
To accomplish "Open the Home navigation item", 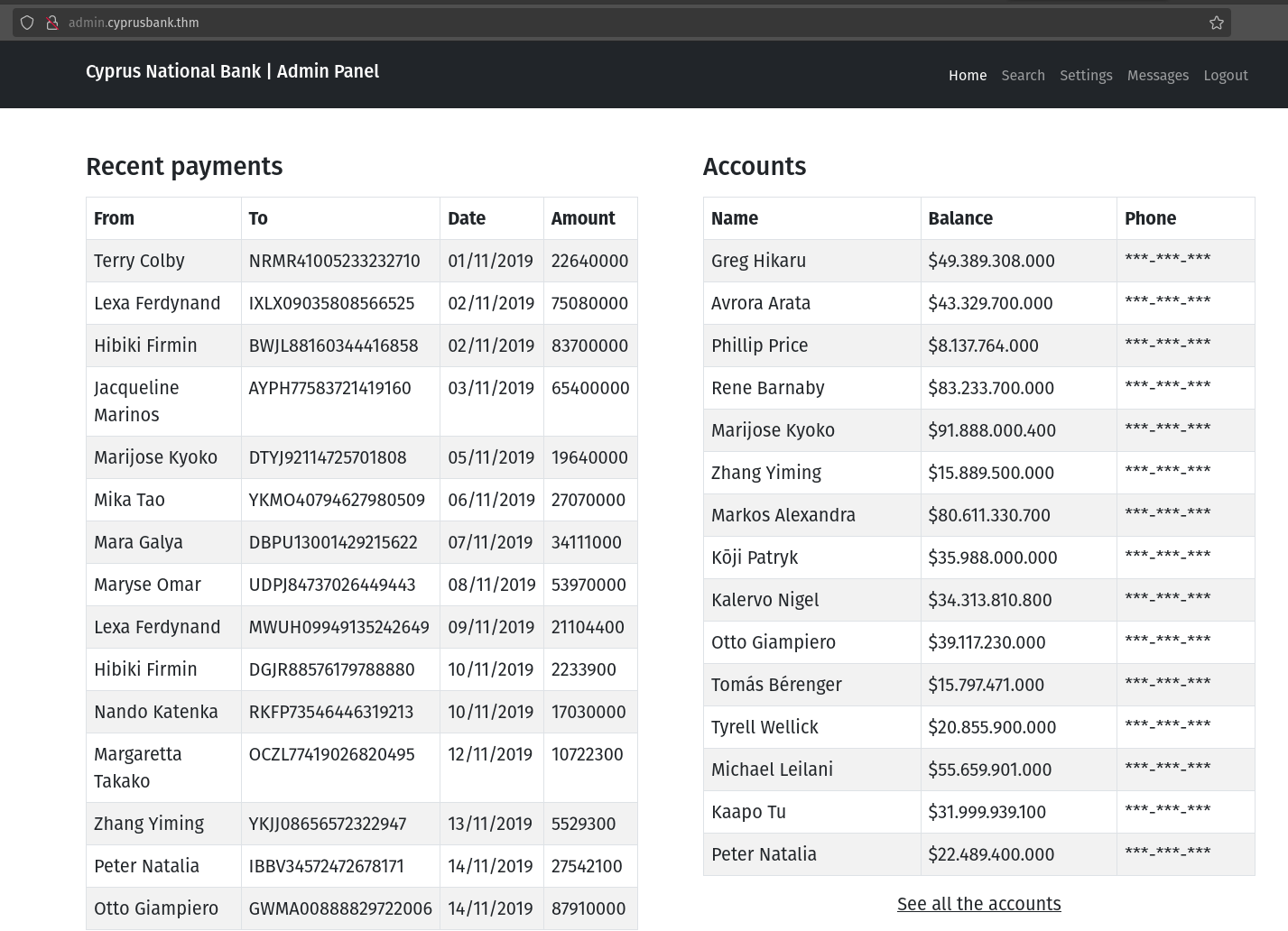I will coord(968,76).
